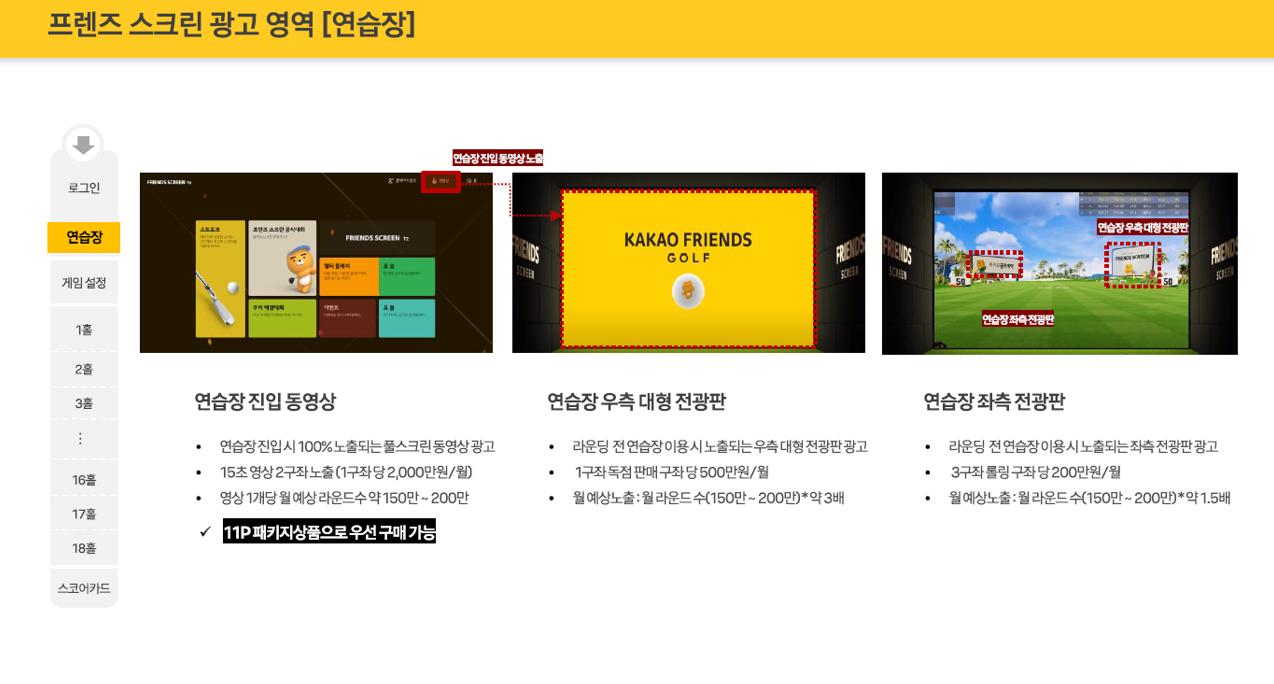Viewport: 1274px width, 684px height.
Task: Click the bold heading 연습장 좌측 전광판
Action: coord(994,402)
